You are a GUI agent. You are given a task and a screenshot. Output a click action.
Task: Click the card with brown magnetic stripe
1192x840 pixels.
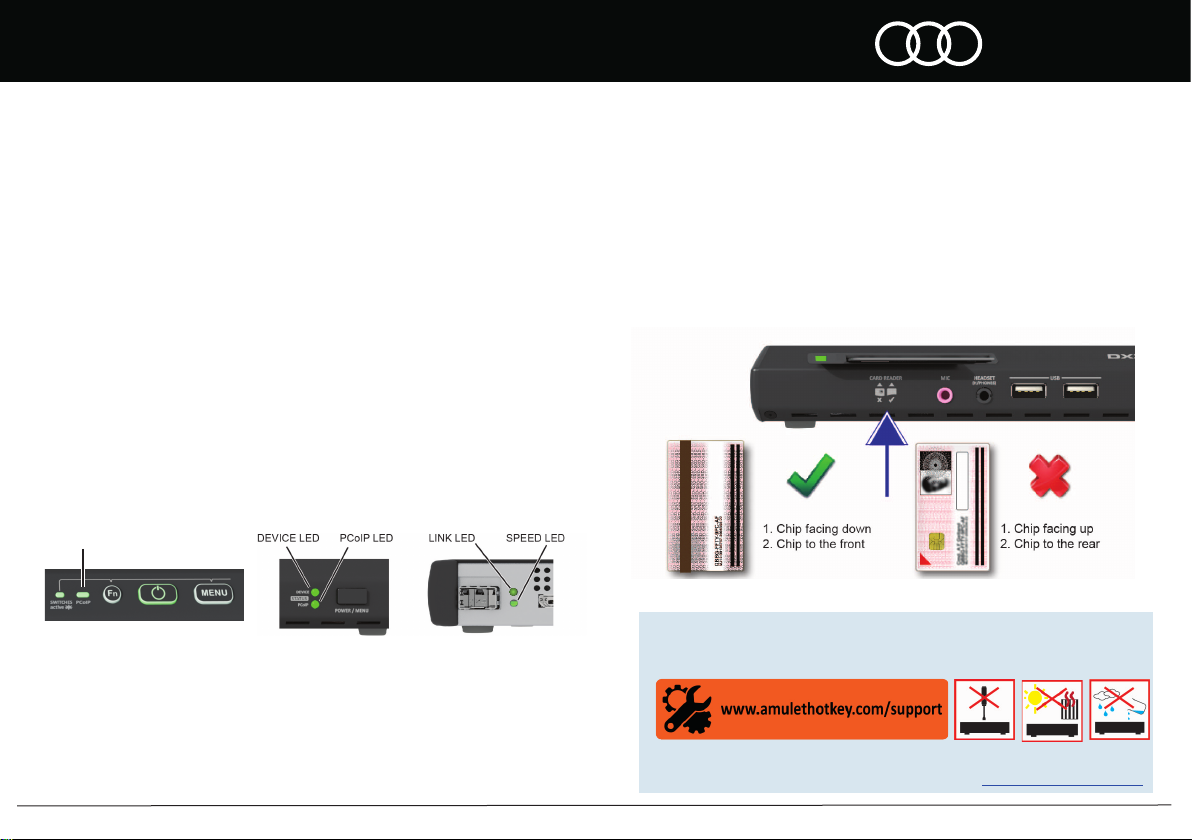click(706, 506)
